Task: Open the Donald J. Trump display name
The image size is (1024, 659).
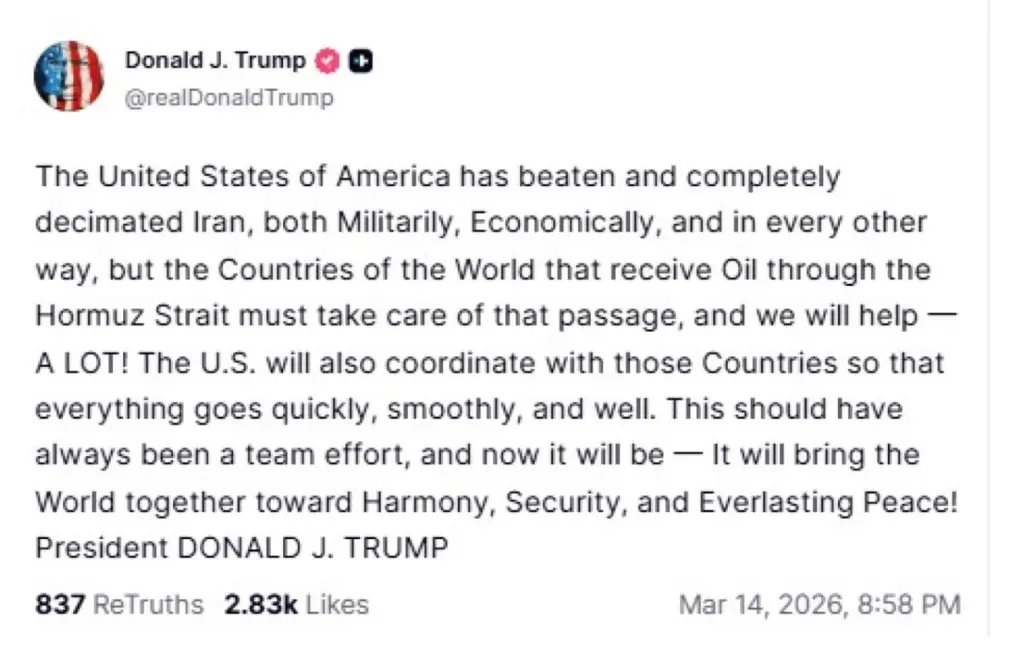Action: click(x=215, y=61)
